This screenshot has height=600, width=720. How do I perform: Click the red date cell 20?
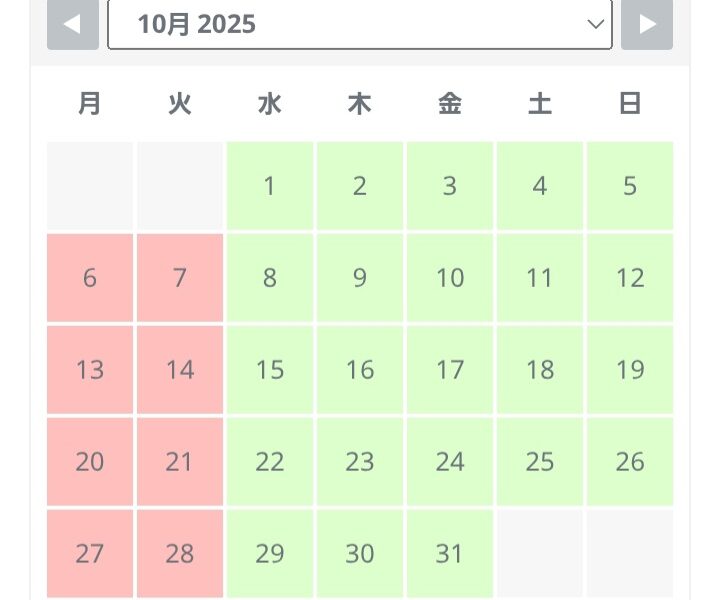click(90, 462)
